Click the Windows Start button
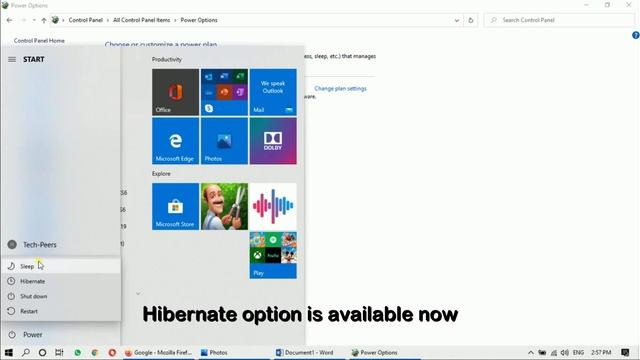640x360 pixels. click(x=9, y=352)
